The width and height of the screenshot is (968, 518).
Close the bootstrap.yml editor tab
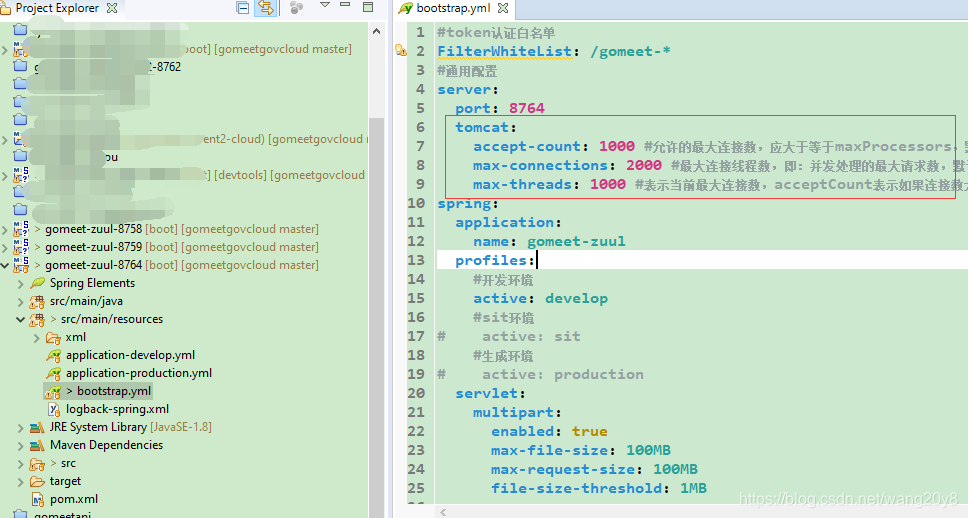[503, 8]
